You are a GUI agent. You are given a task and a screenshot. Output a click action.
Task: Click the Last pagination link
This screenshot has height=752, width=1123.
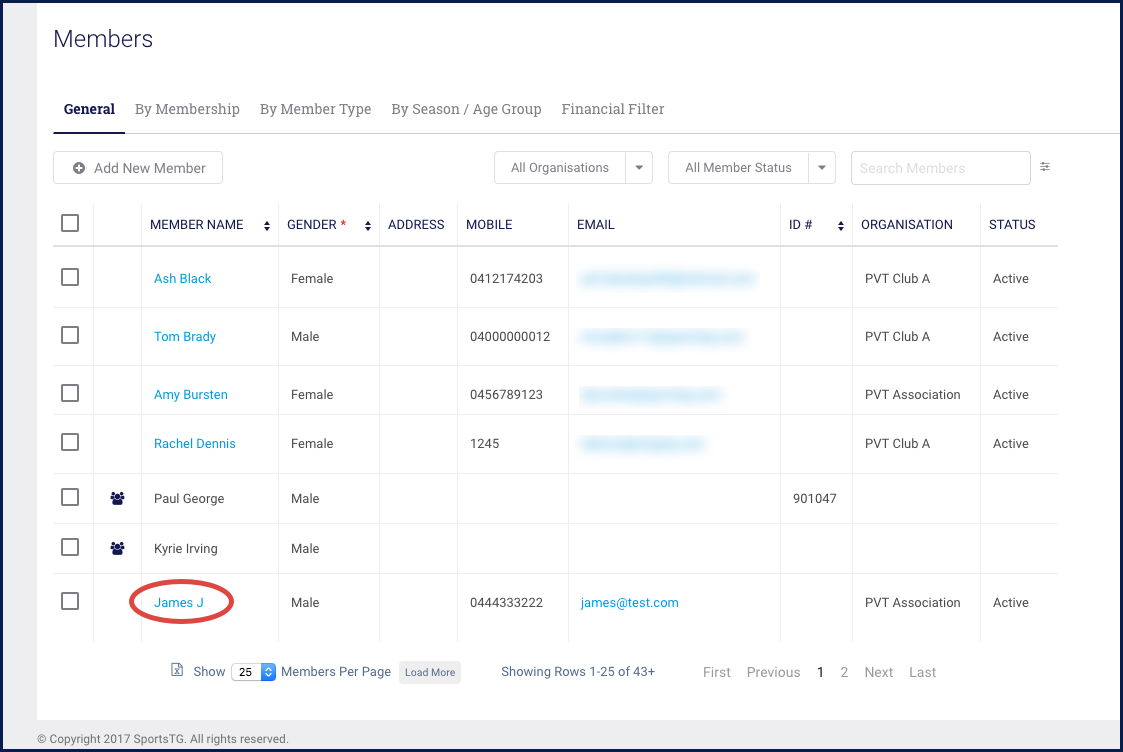(922, 673)
